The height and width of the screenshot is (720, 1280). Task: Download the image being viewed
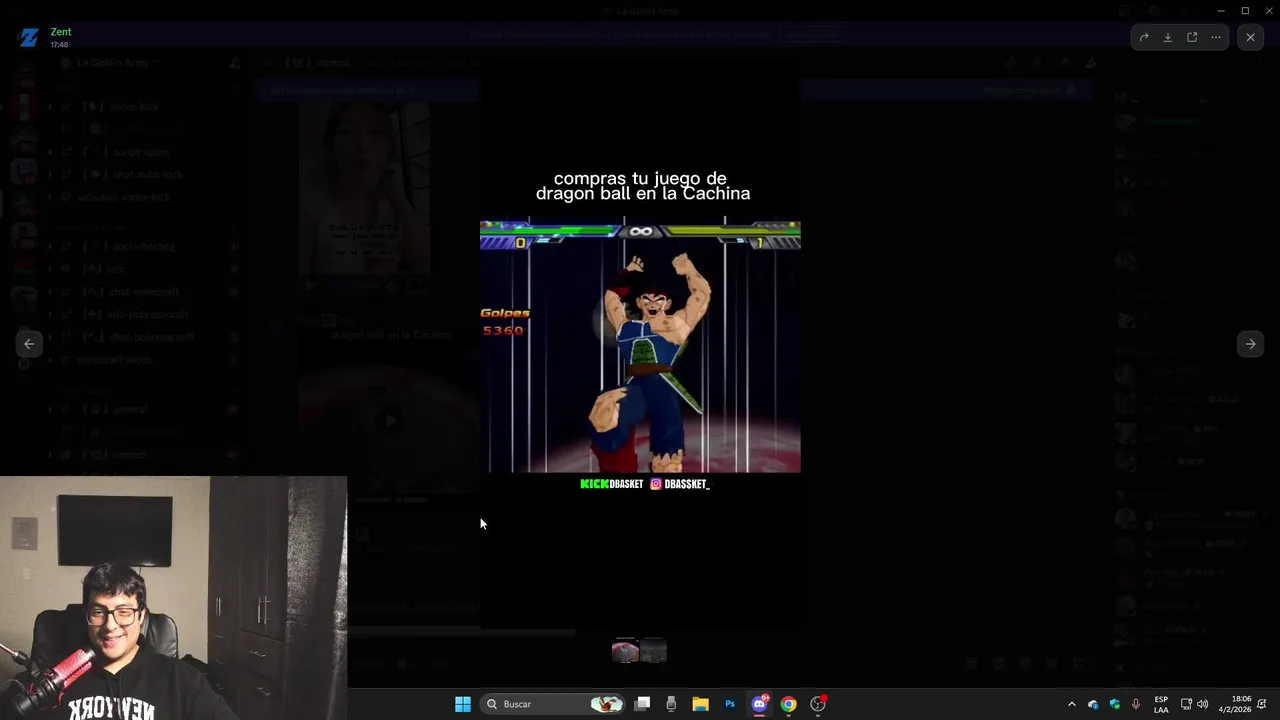tap(1168, 37)
